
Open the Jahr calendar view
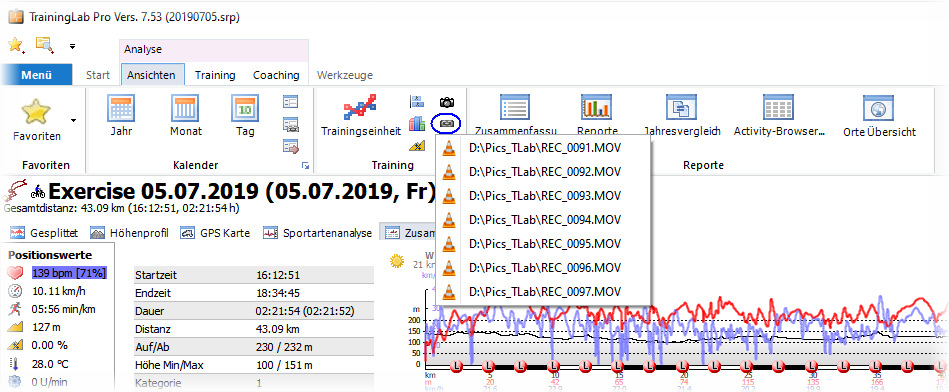[121, 116]
